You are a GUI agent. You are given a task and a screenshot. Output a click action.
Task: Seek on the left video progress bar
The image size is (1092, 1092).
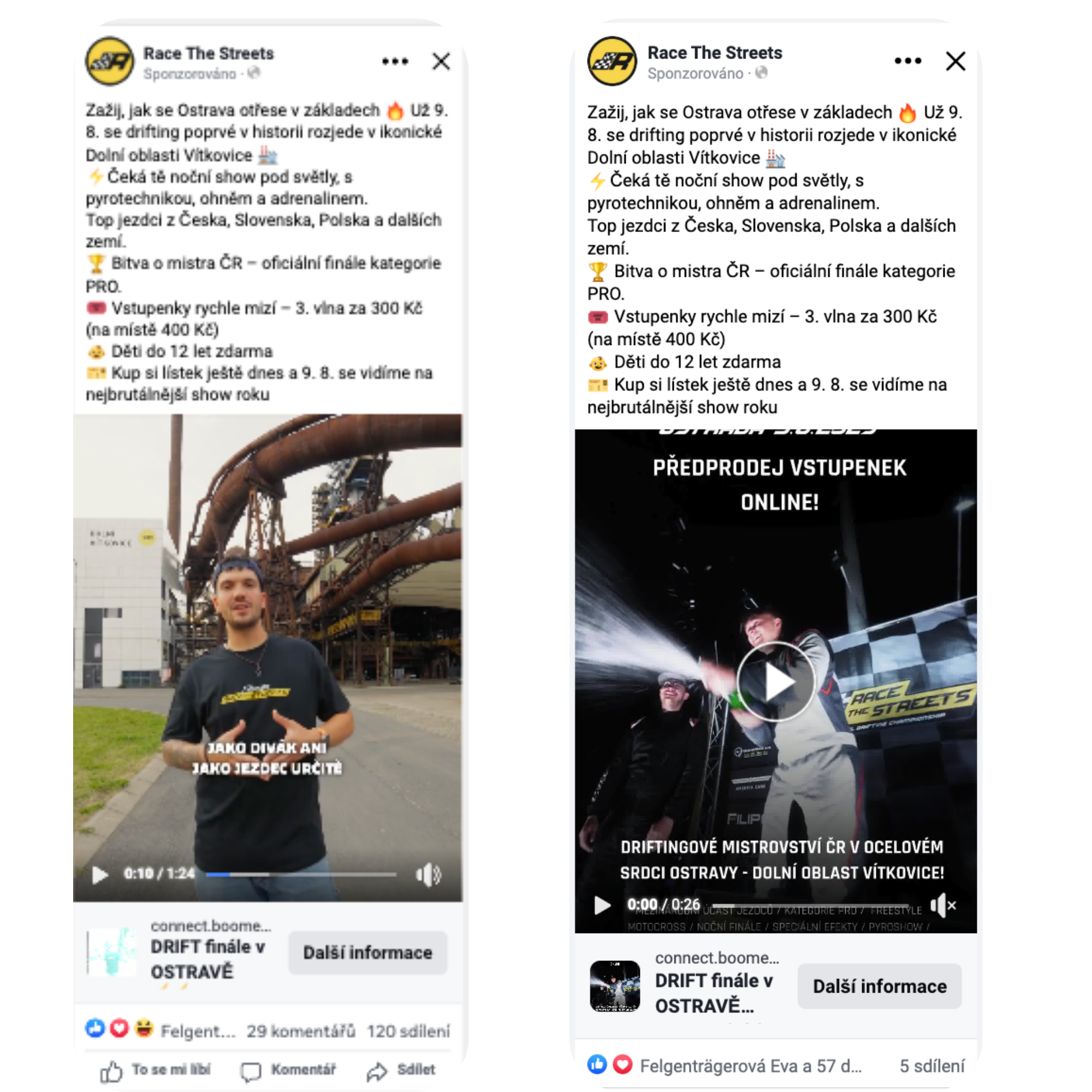pyautogui.click(x=301, y=874)
